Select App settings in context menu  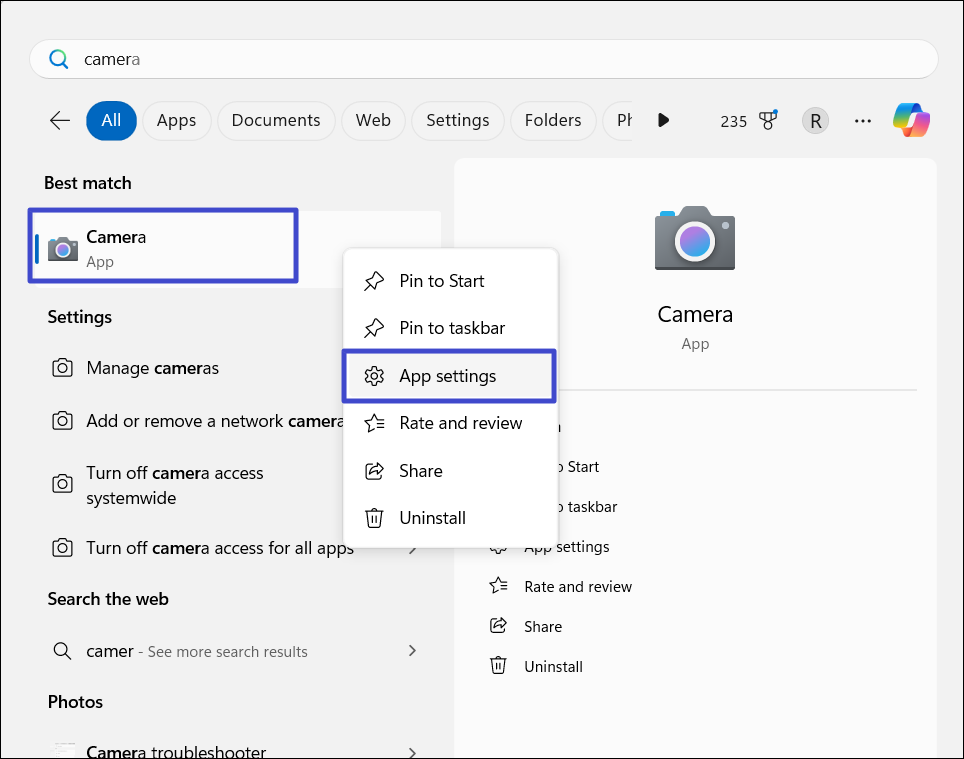[x=448, y=376]
